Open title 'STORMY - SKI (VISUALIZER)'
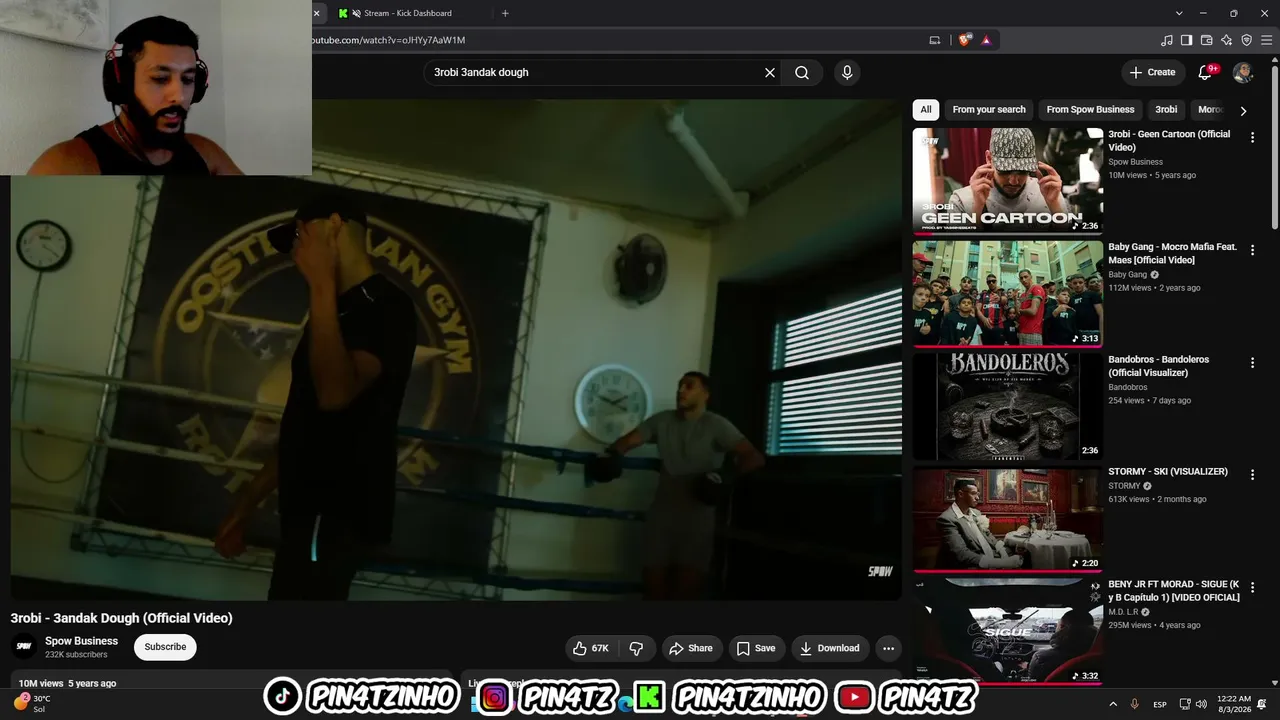 click(1168, 471)
